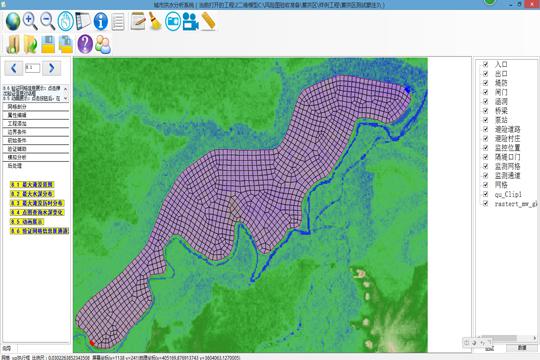
Task: Expand the 模拟分析 section
Action: pos(36,157)
